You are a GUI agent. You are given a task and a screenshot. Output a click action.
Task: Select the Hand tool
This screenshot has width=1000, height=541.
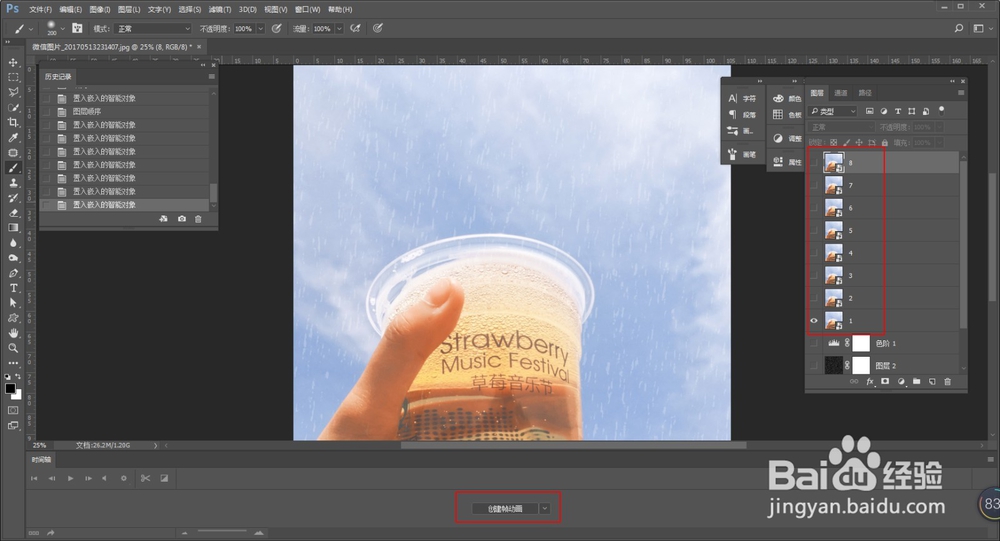click(x=13, y=333)
